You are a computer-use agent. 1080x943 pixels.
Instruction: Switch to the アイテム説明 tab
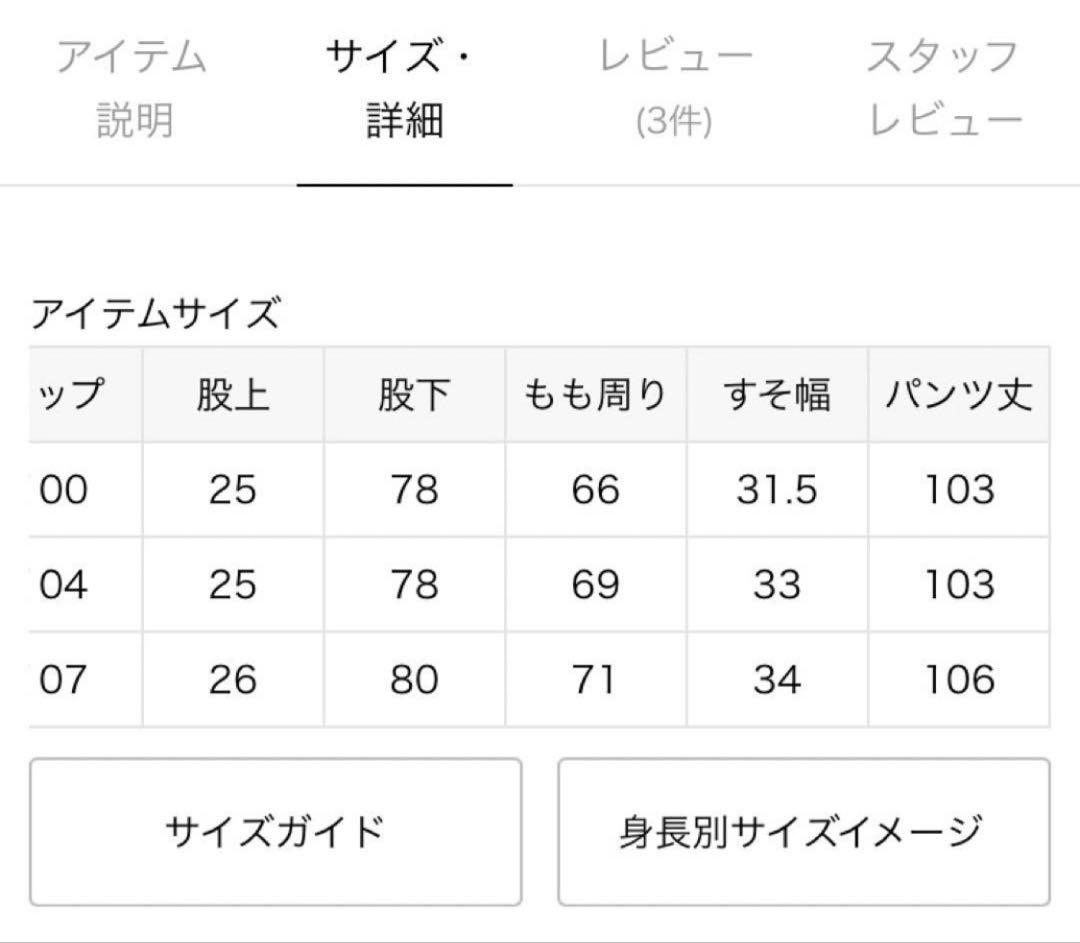click(x=135, y=85)
